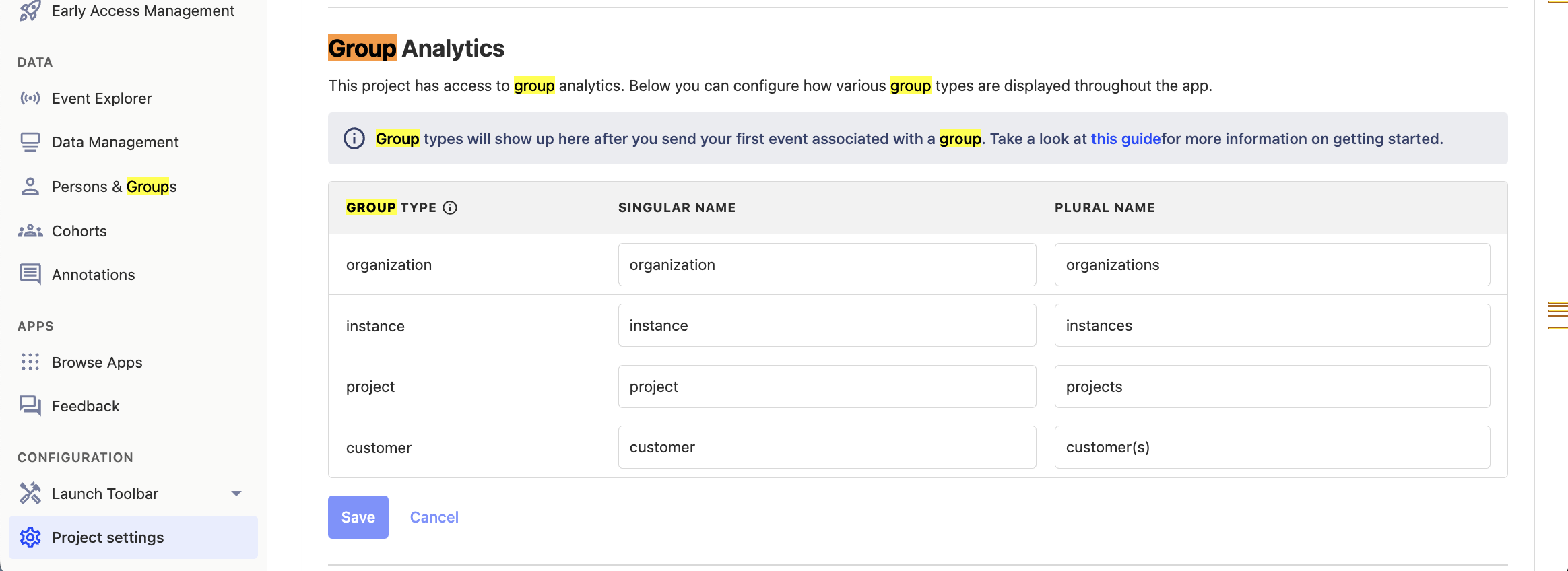Click the Persons & Groups person icon
This screenshot has height=571, width=1568.
(30, 187)
